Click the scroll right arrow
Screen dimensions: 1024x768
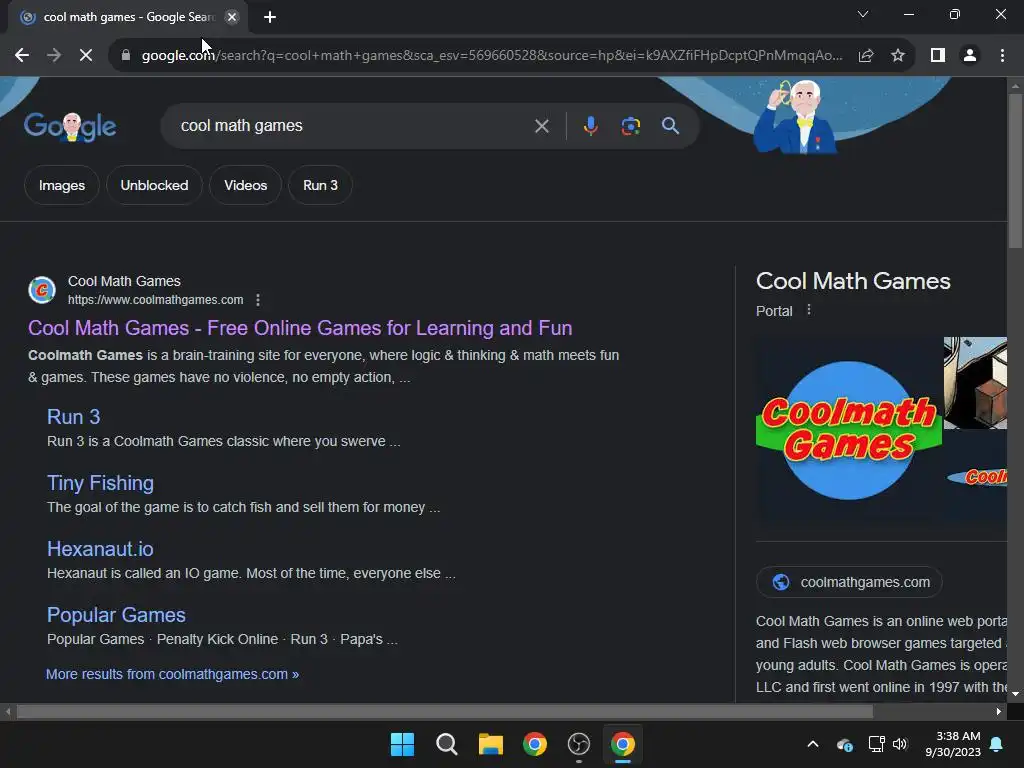tap(999, 711)
